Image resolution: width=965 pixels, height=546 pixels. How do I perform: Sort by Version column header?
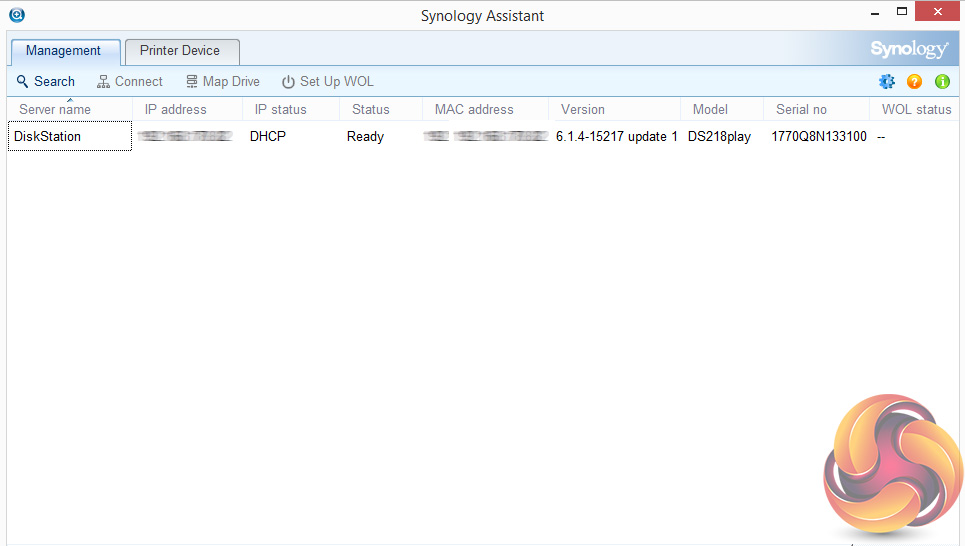pos(614,109)
